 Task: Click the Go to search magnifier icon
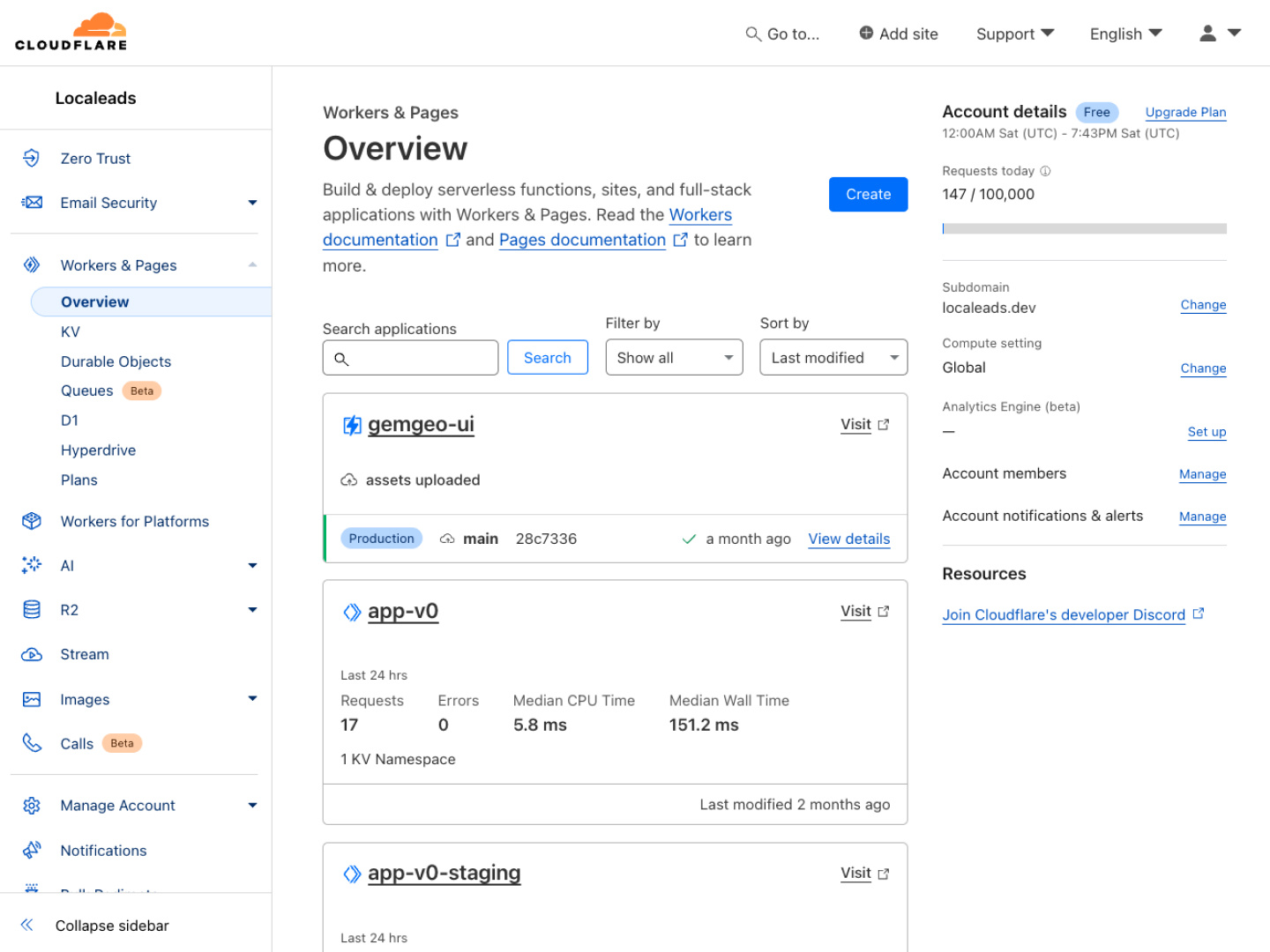tap(753, 33)
